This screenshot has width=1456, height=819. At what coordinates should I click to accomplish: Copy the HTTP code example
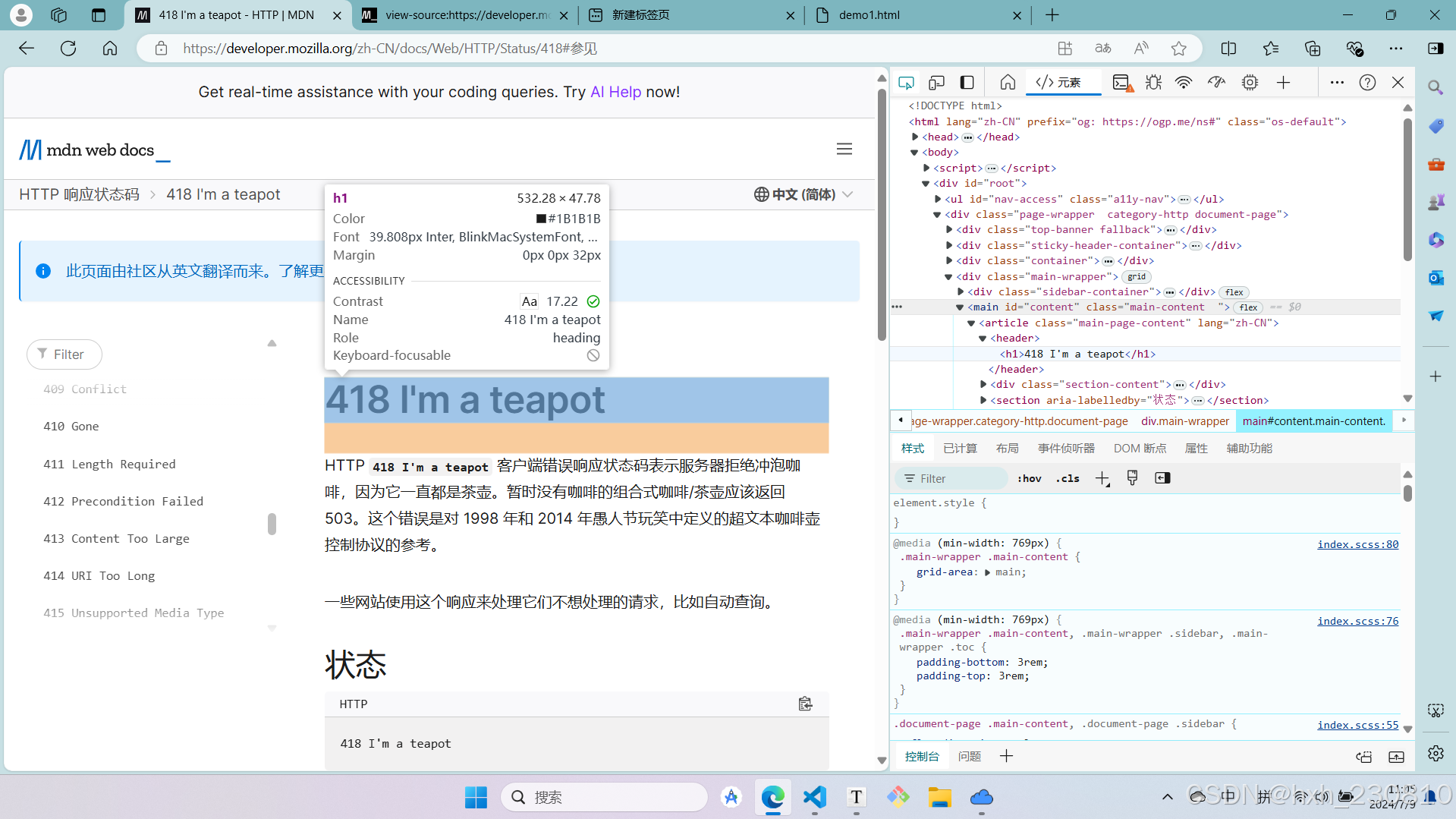pos(805,704)
